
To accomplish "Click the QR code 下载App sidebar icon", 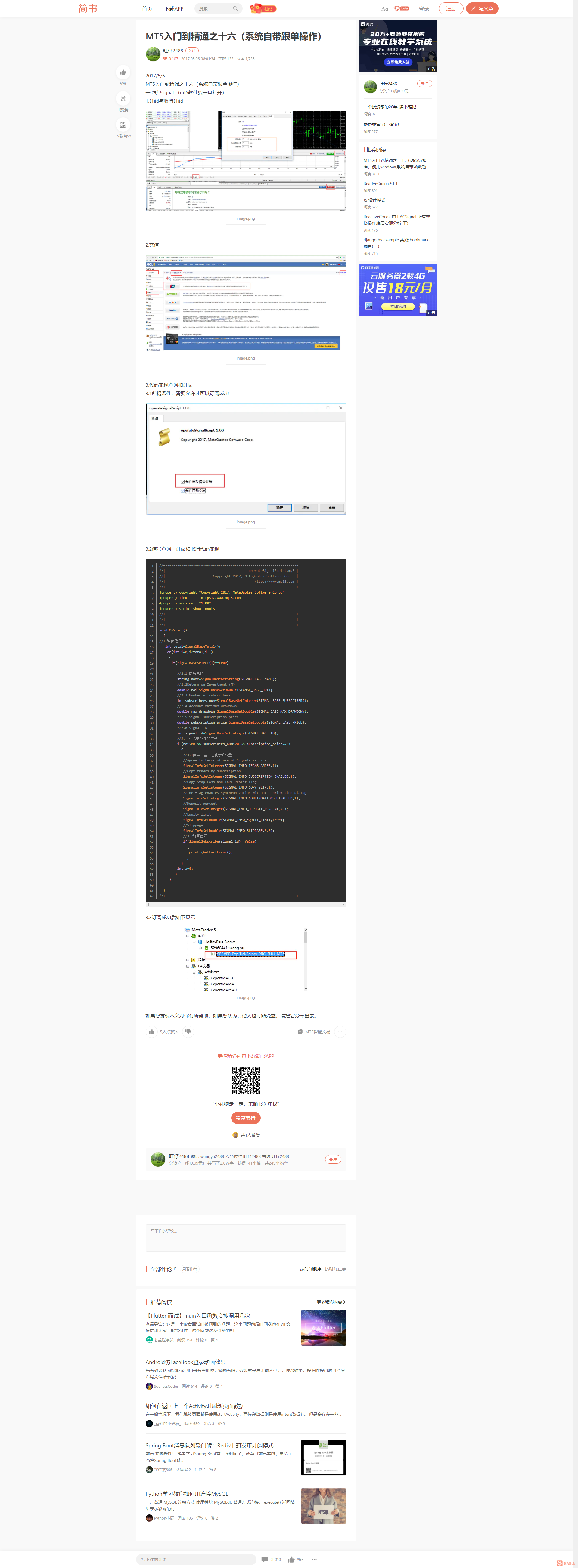I will pos(123,125).
